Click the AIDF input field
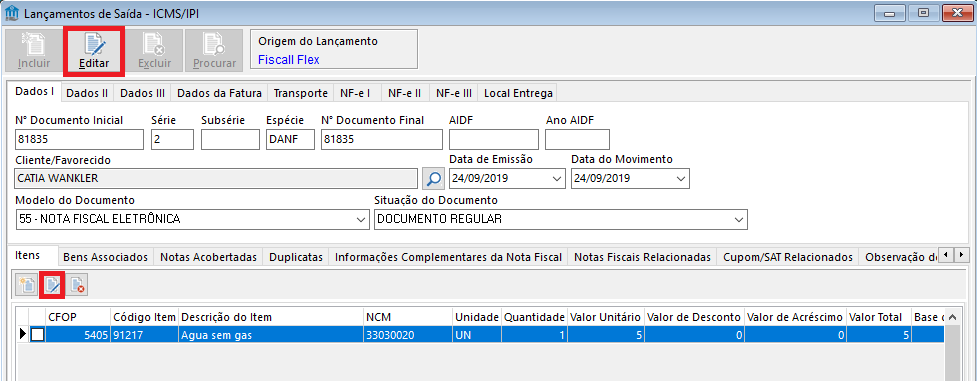977x381 pixels. point(493,140)
